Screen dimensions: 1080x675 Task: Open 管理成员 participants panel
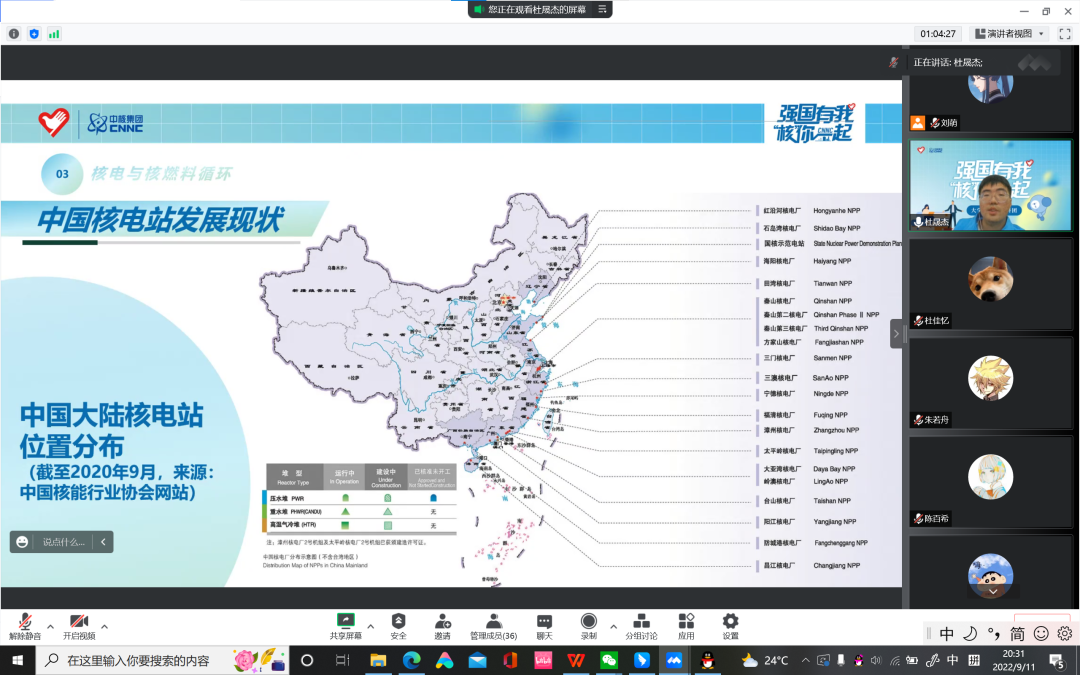(x=493, y=624)
